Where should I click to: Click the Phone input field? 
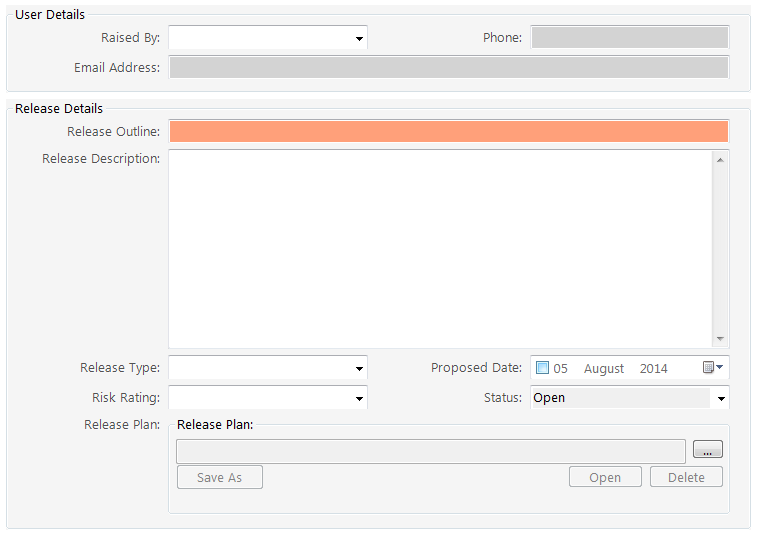(x=629, y=38)
